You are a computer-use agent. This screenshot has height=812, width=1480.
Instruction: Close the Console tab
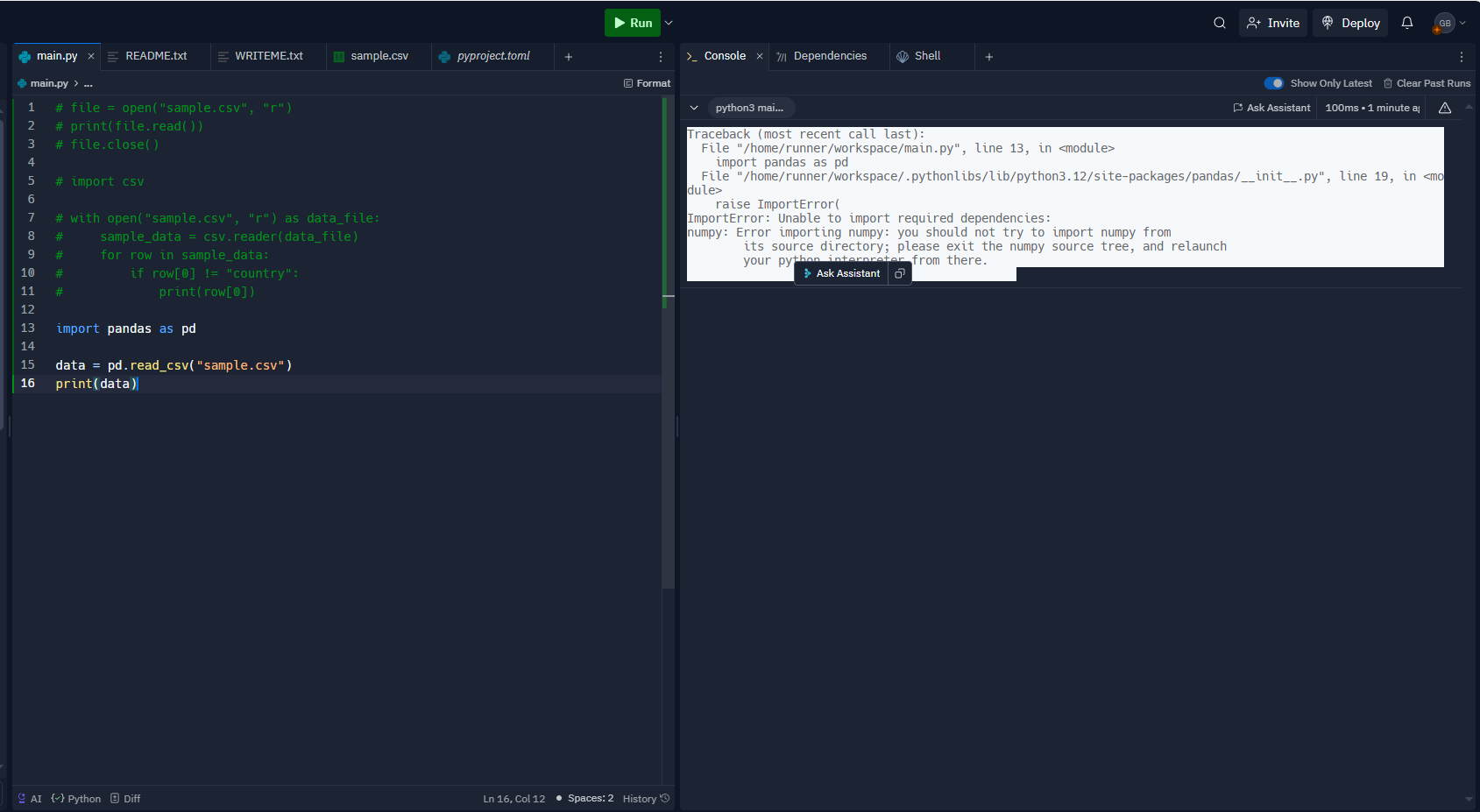pyautogui.click(x=760, y=56)
